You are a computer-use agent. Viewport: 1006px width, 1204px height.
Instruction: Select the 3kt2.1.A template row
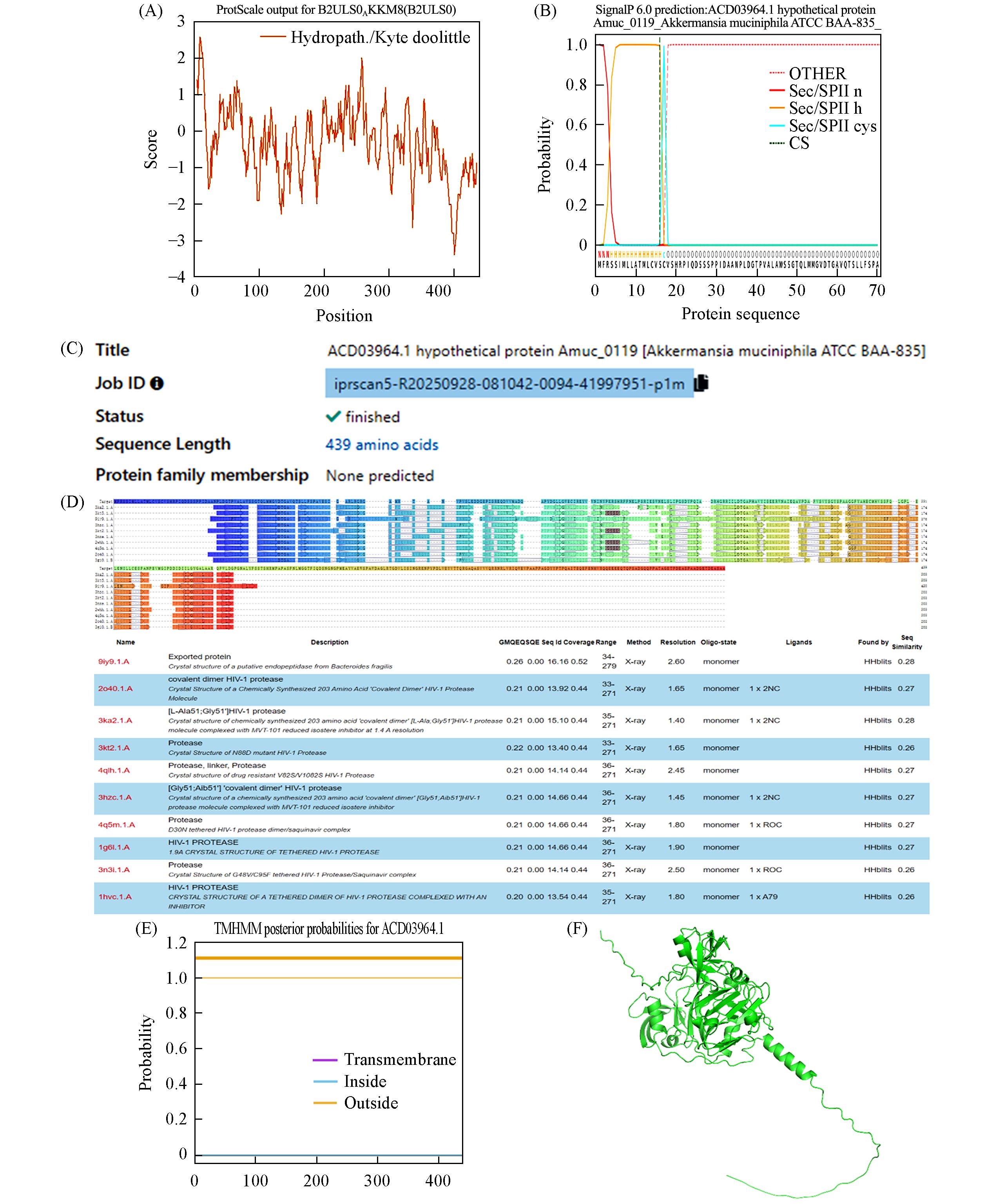pyautogui.click(x=114, y=748)
